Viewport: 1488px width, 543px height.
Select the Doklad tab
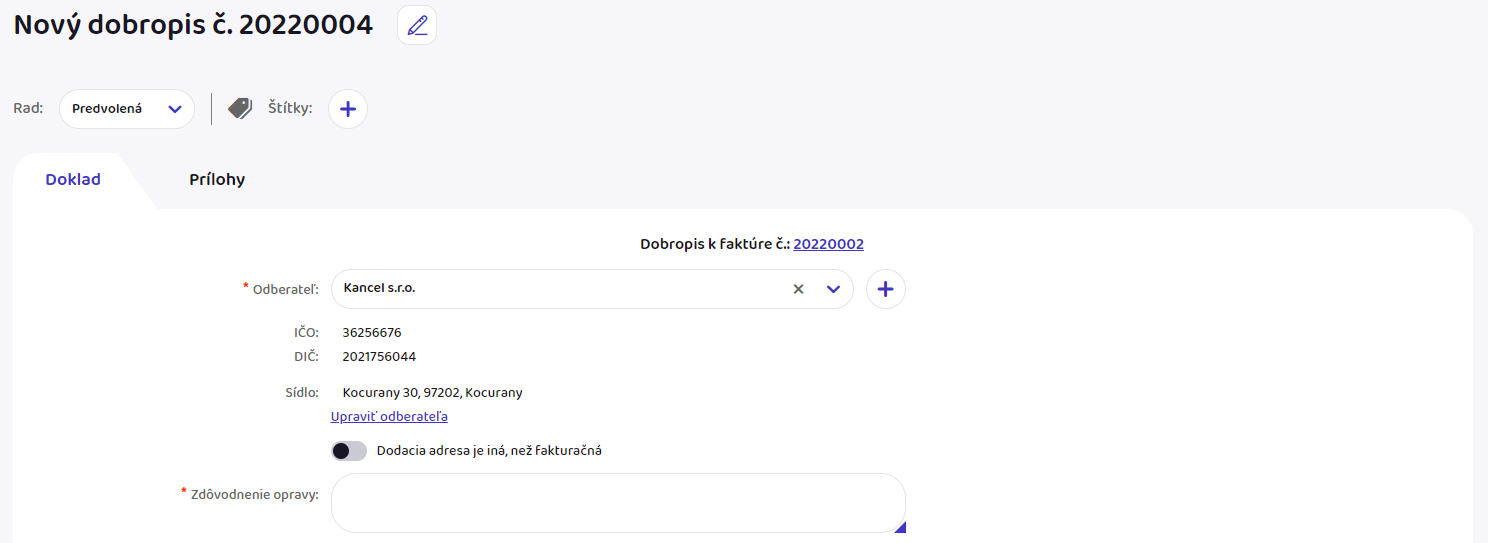(x=73, y=180)
